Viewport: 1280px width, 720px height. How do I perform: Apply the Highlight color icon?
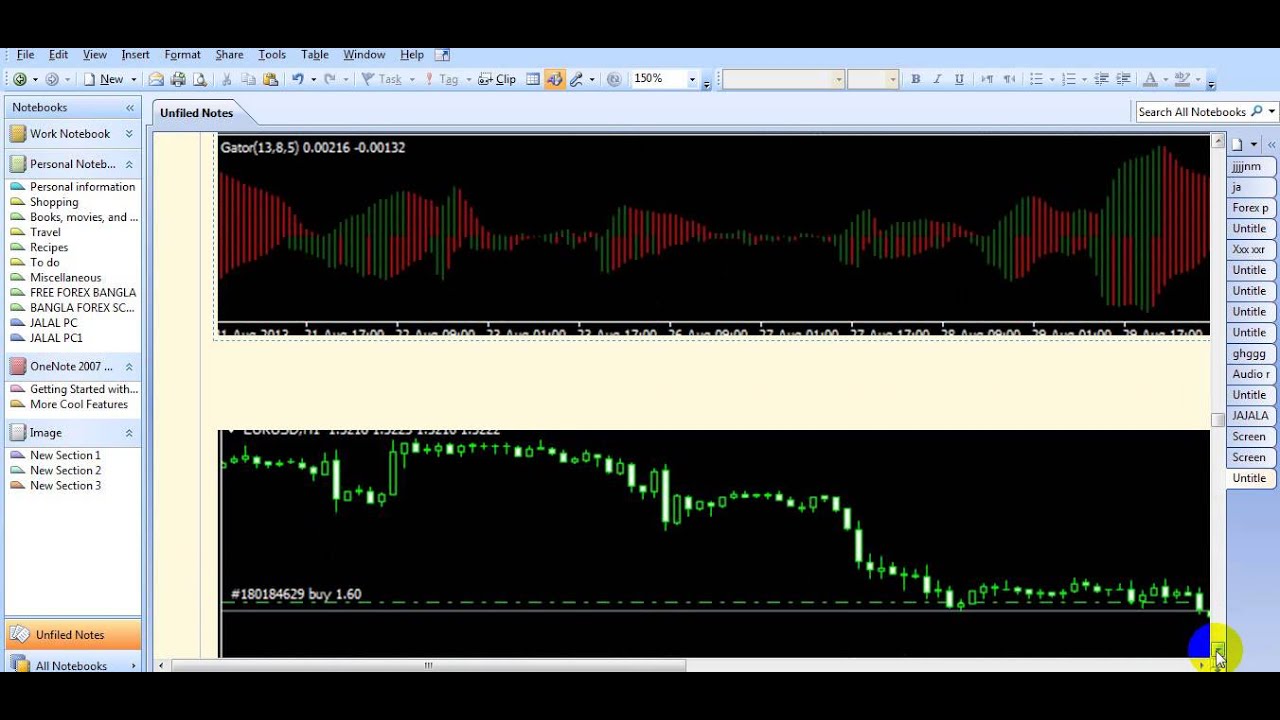(x=1182, y=79)
